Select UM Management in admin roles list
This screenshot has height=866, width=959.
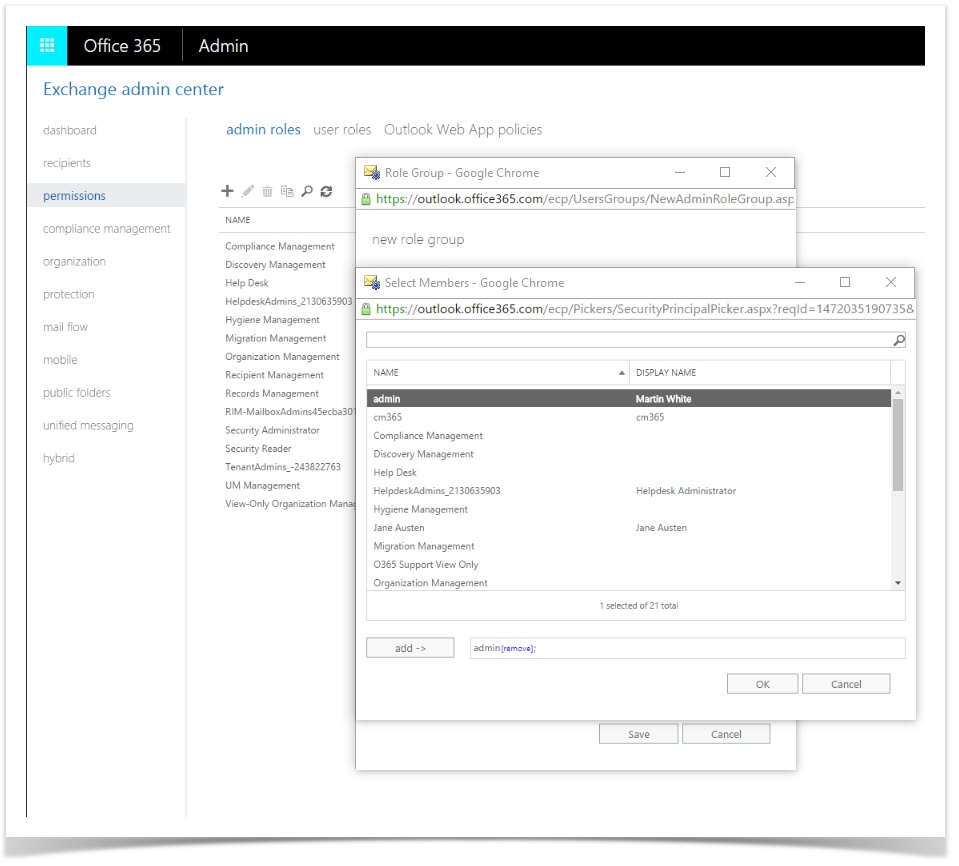point(263,486)
